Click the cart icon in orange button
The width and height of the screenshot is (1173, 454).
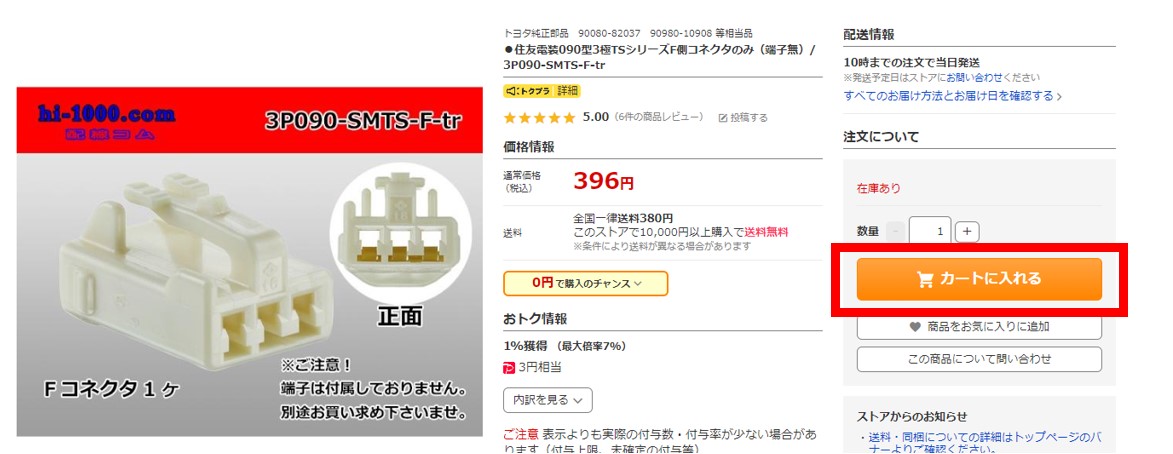tap(925, 280)
